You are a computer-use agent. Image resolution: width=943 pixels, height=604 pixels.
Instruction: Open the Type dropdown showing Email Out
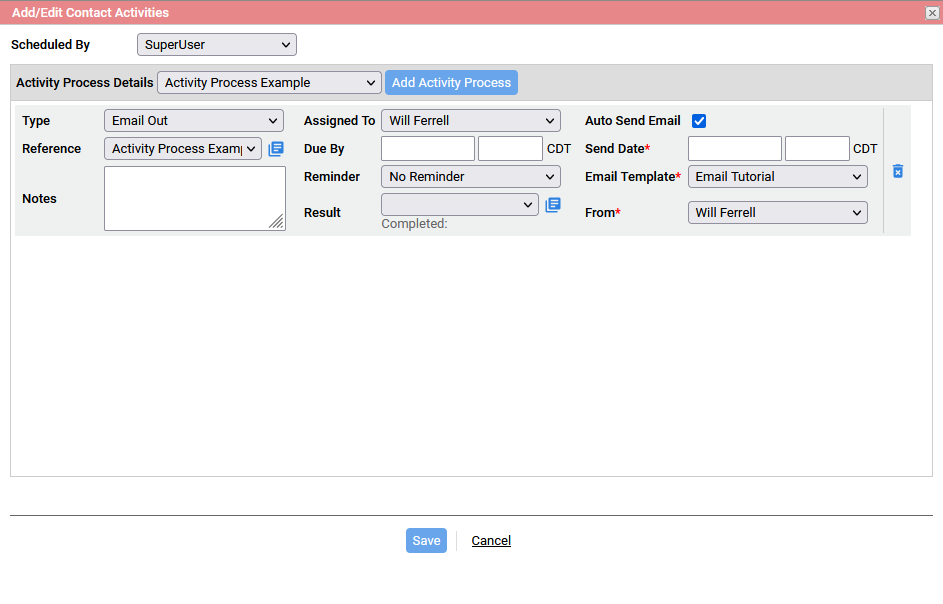[x=194, y=120]
